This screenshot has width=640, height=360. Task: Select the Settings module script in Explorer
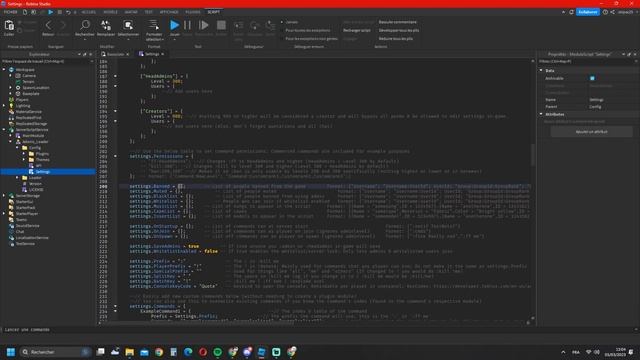[42, 172]
